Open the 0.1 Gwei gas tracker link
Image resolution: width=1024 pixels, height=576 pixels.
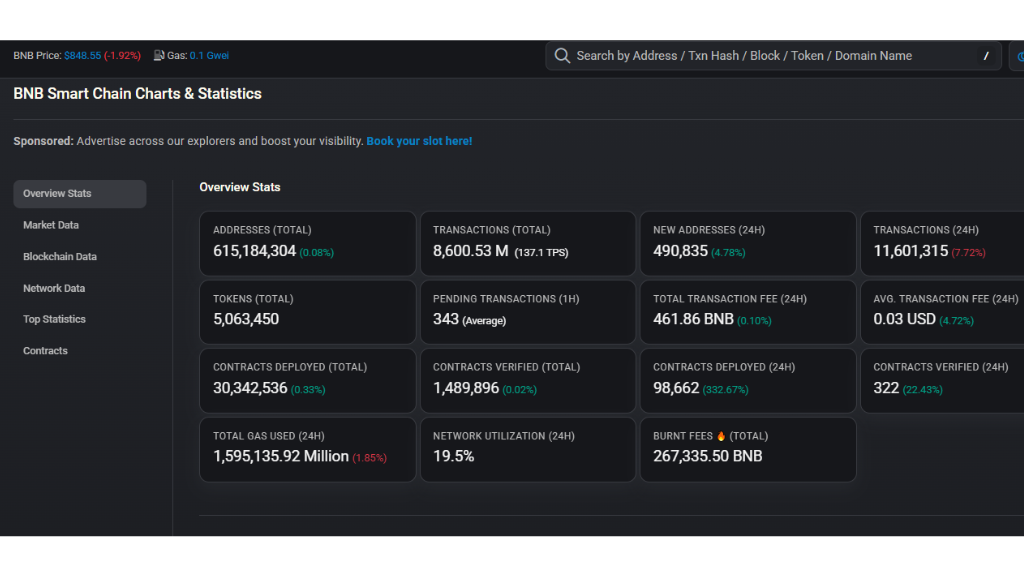click(209, 56)
